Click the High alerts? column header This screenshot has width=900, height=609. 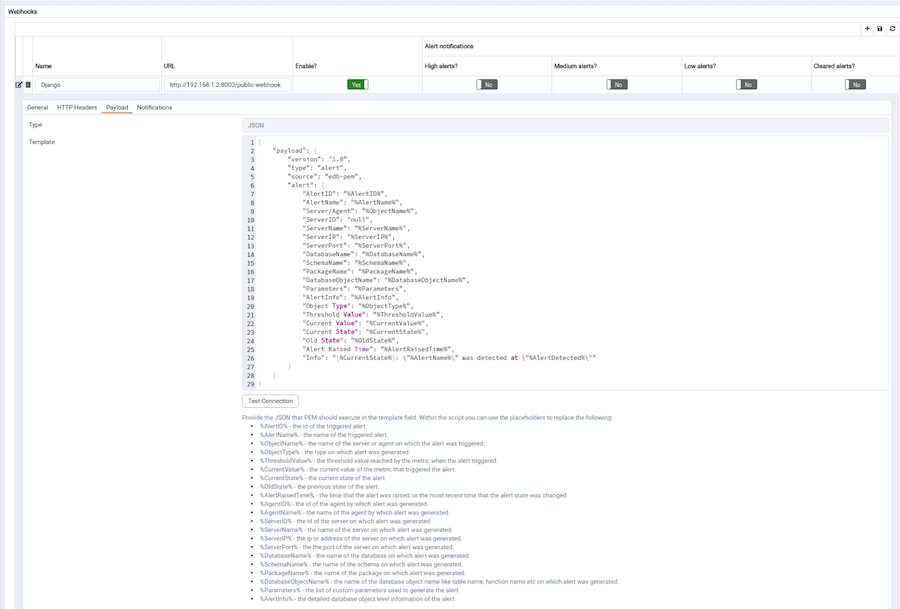point(441,66)
